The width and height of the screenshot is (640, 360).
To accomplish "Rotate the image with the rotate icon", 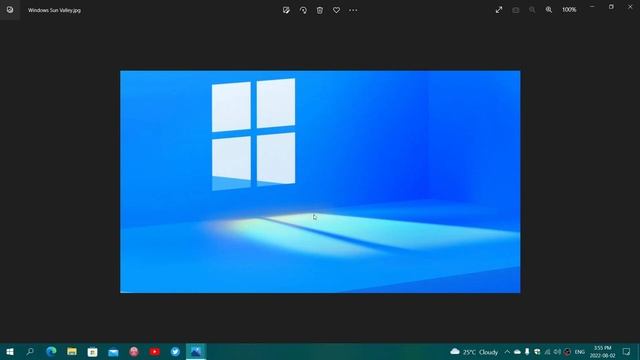I will 303,10.
